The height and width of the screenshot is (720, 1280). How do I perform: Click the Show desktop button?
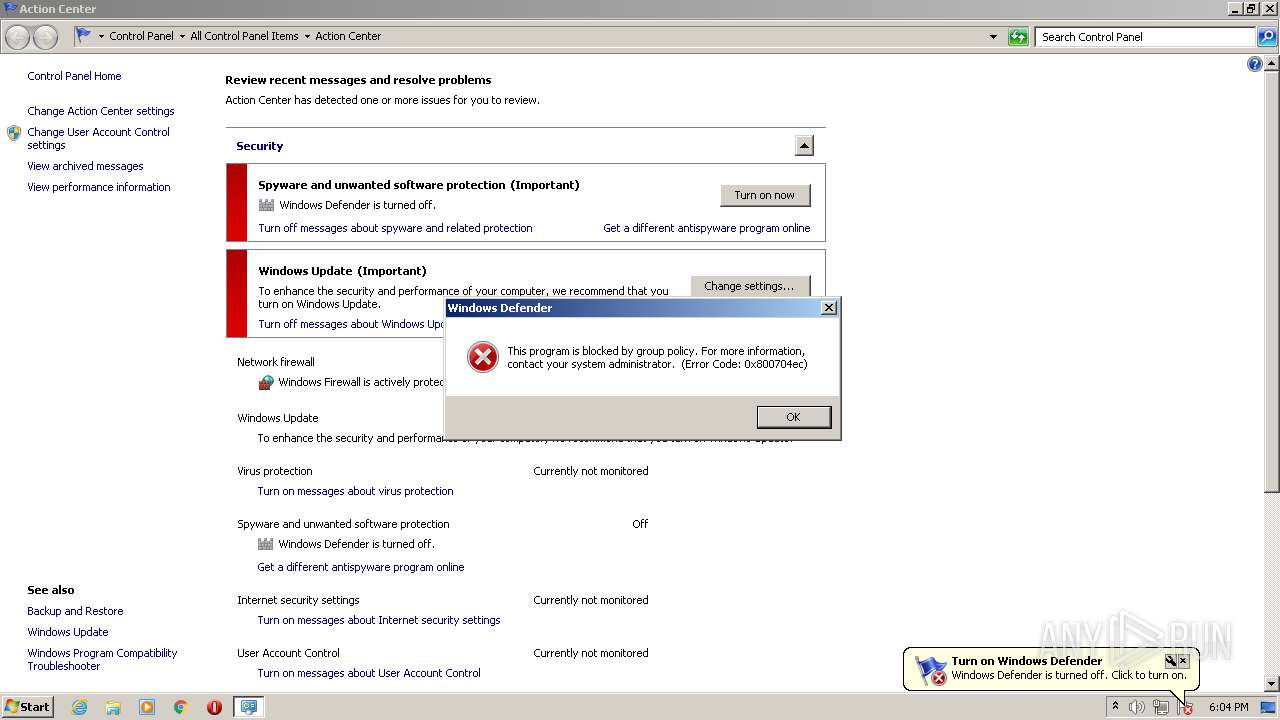click(1268, 707)
